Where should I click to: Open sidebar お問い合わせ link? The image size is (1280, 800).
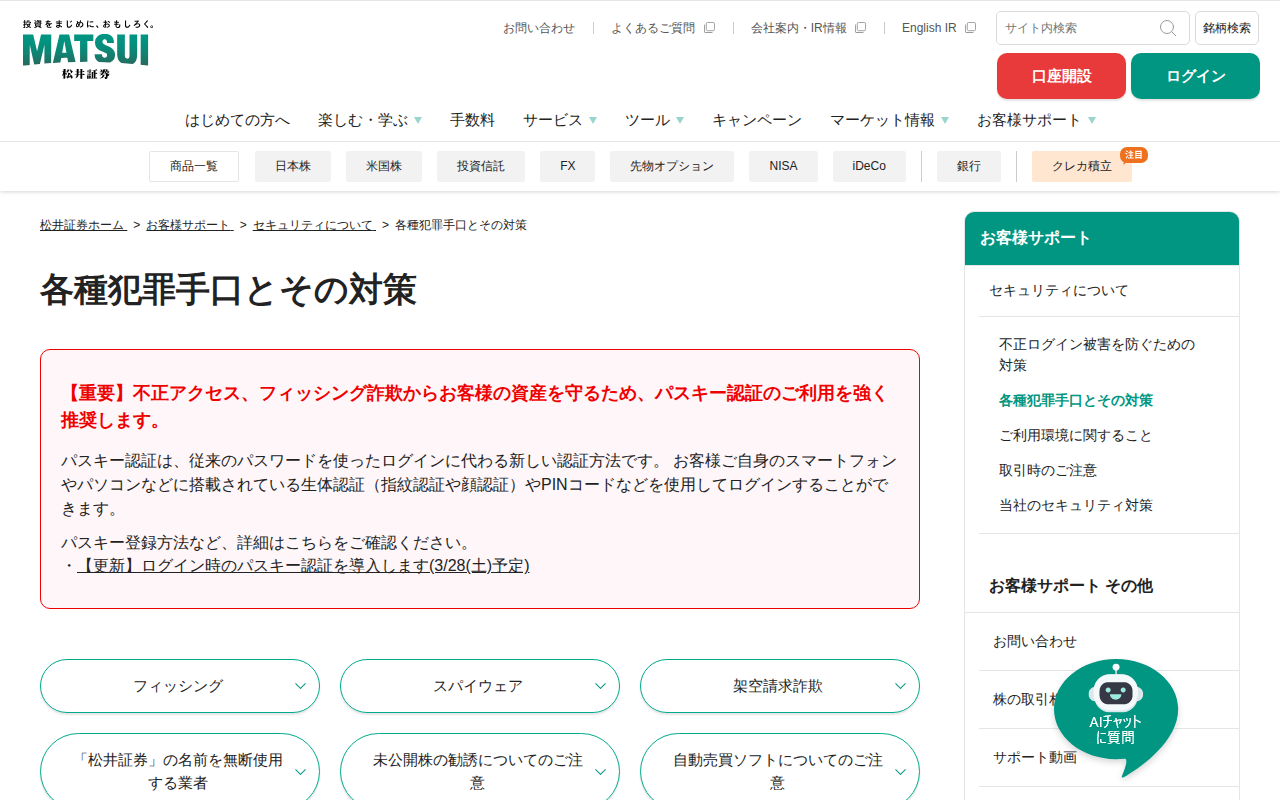[x=1035, y=642]
